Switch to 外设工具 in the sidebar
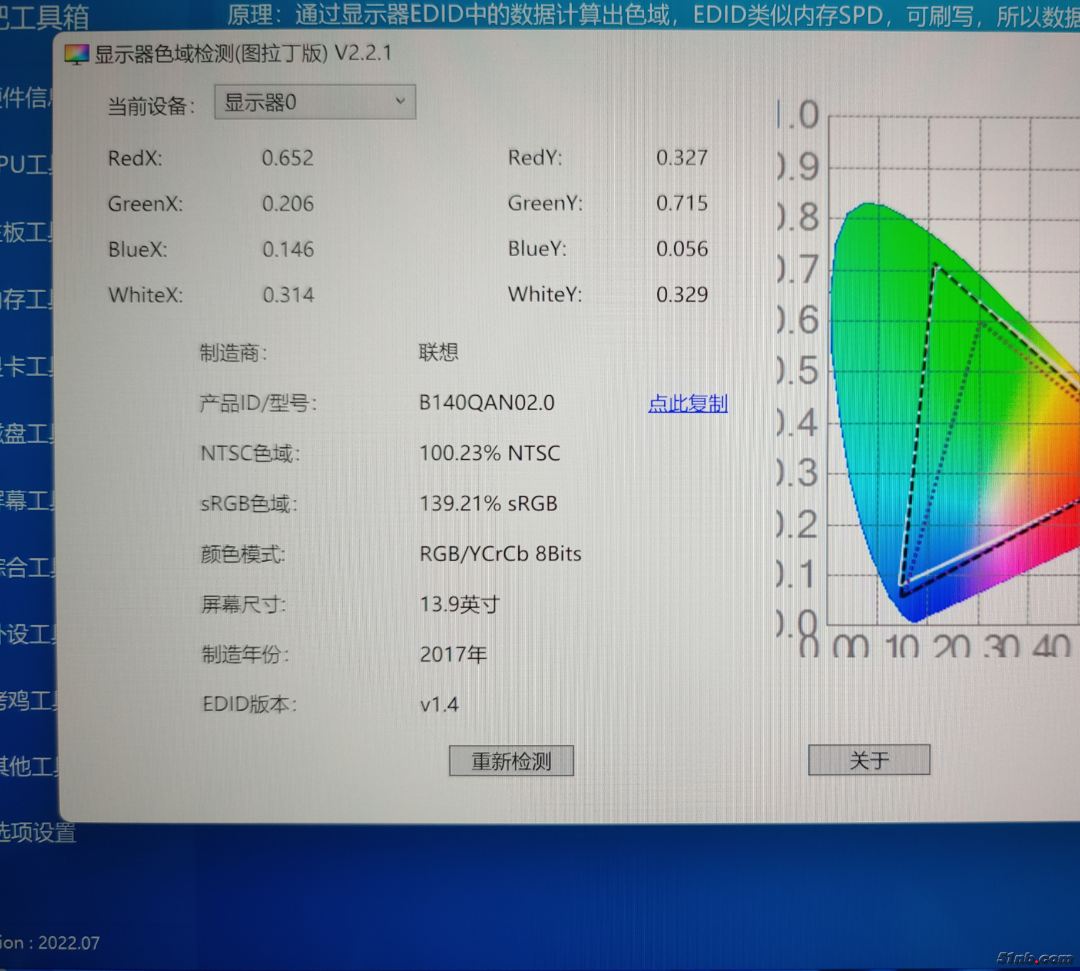 28,634
